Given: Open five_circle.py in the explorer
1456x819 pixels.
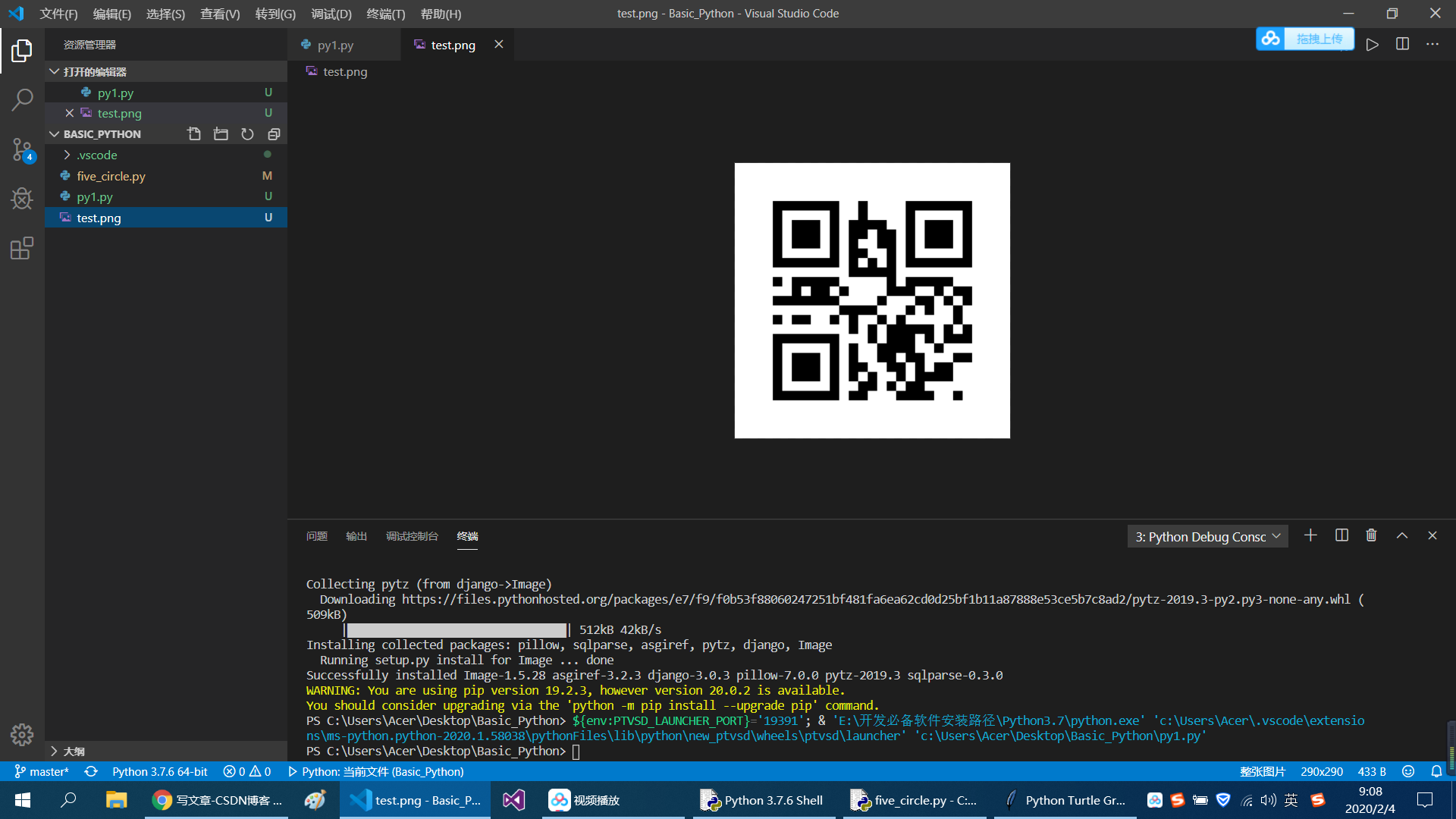Looking at the screenshot, I should (x=111, y=176).
